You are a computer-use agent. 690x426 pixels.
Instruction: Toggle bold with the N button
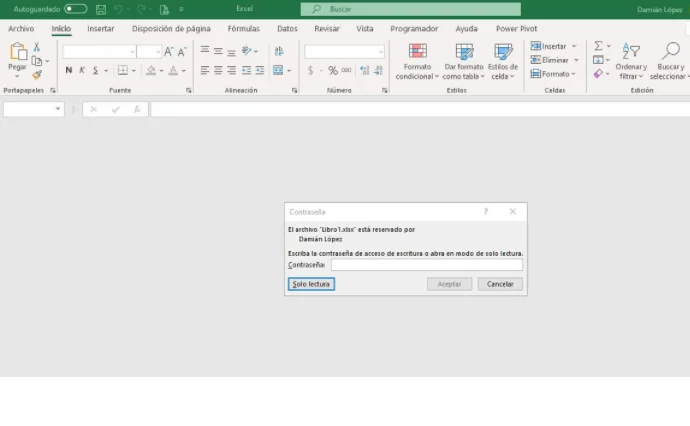(x=69, y=70)
